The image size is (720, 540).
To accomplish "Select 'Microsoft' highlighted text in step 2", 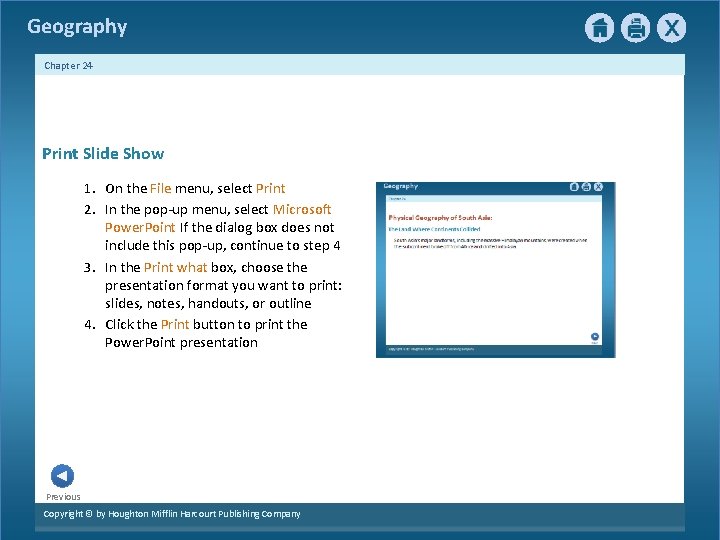I will click(x=302, y=209).
